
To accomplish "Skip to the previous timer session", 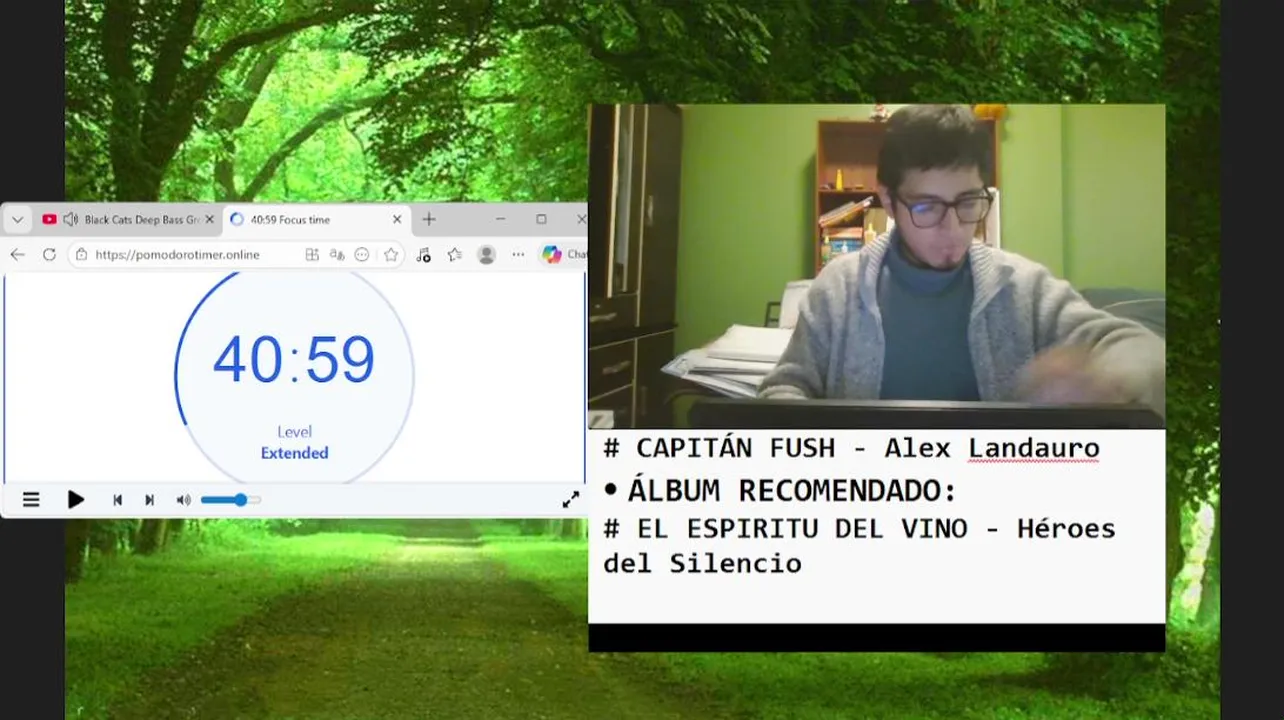I will click(x=117, y=500).
